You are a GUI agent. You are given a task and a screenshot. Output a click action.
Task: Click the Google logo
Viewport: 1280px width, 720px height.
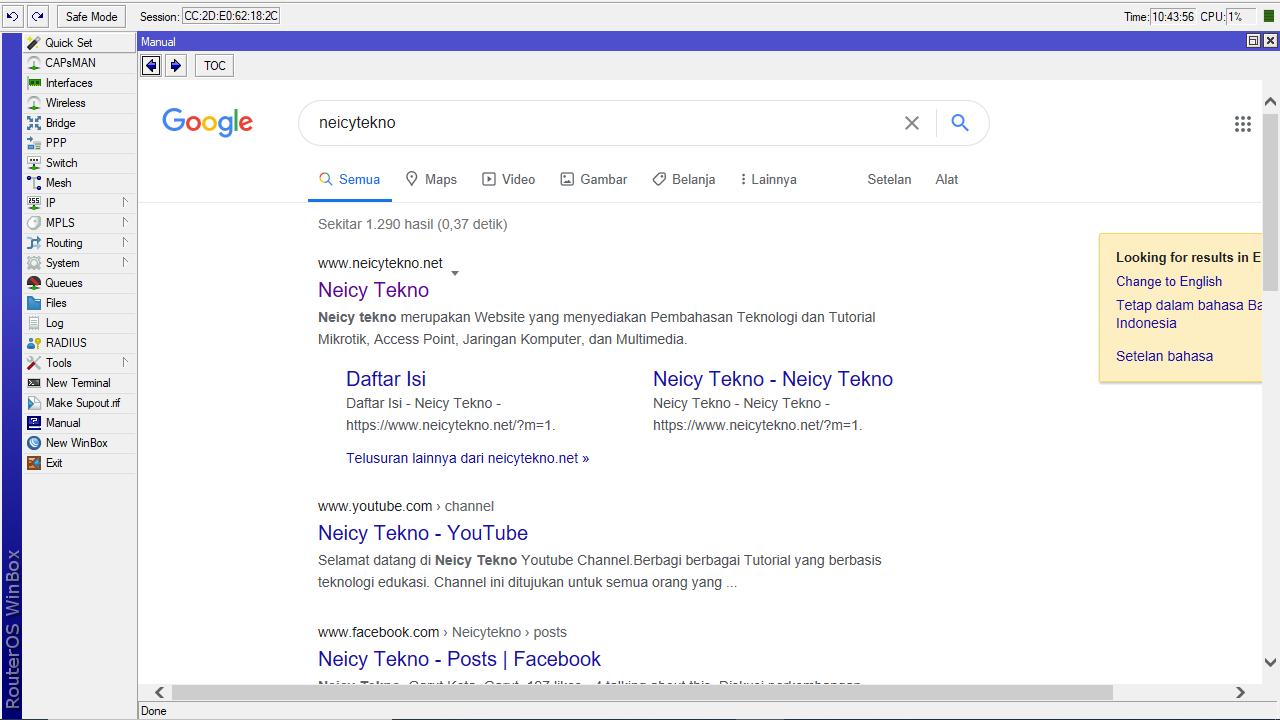[208, 123]
